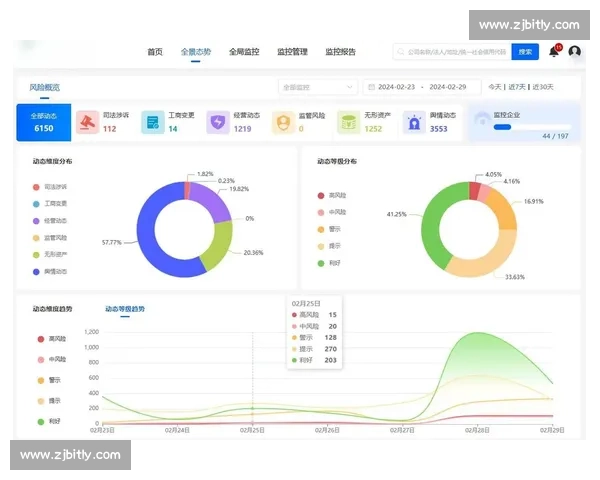600x480 pixels.
Task: Open the date range picker 2024-02-23 to 2024-02-29
Action: 421,87
